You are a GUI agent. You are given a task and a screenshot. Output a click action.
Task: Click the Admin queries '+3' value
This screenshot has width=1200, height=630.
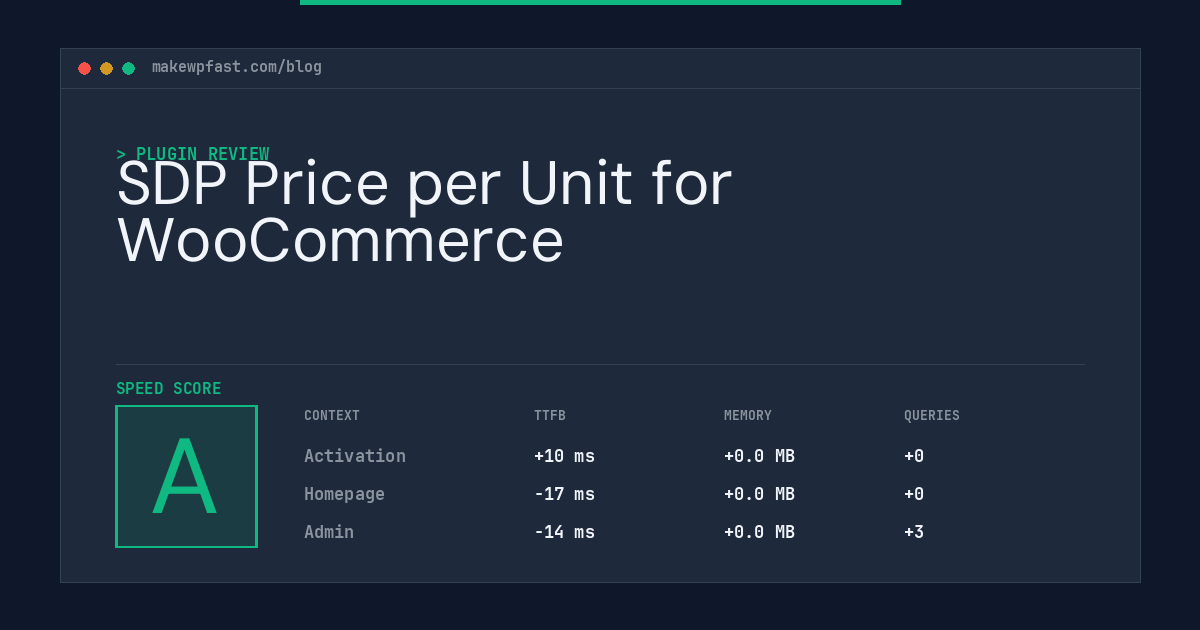pyautogui.click(x=914, y=532)
